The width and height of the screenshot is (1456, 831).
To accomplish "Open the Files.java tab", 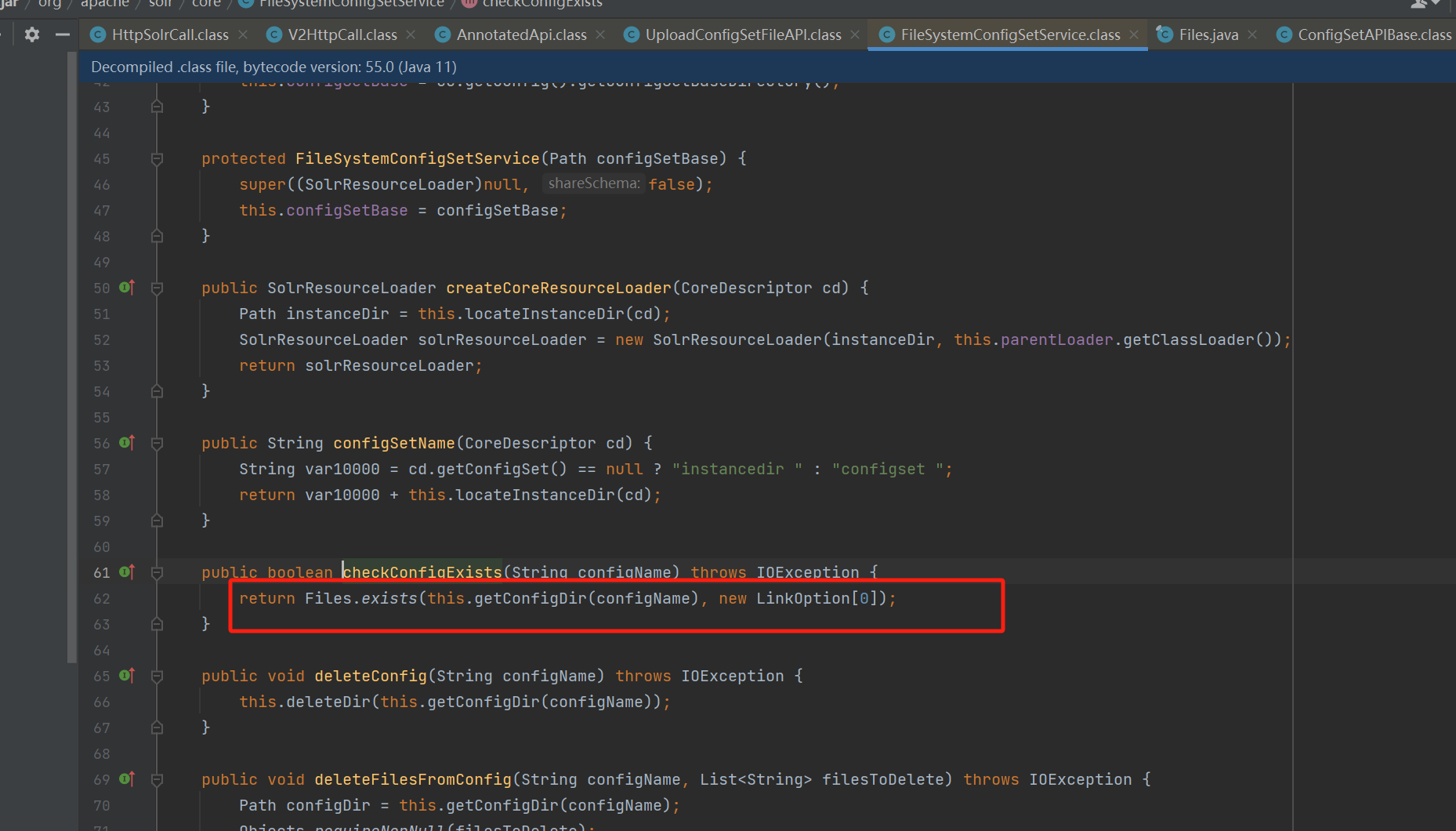I will tap(1209, 34).
